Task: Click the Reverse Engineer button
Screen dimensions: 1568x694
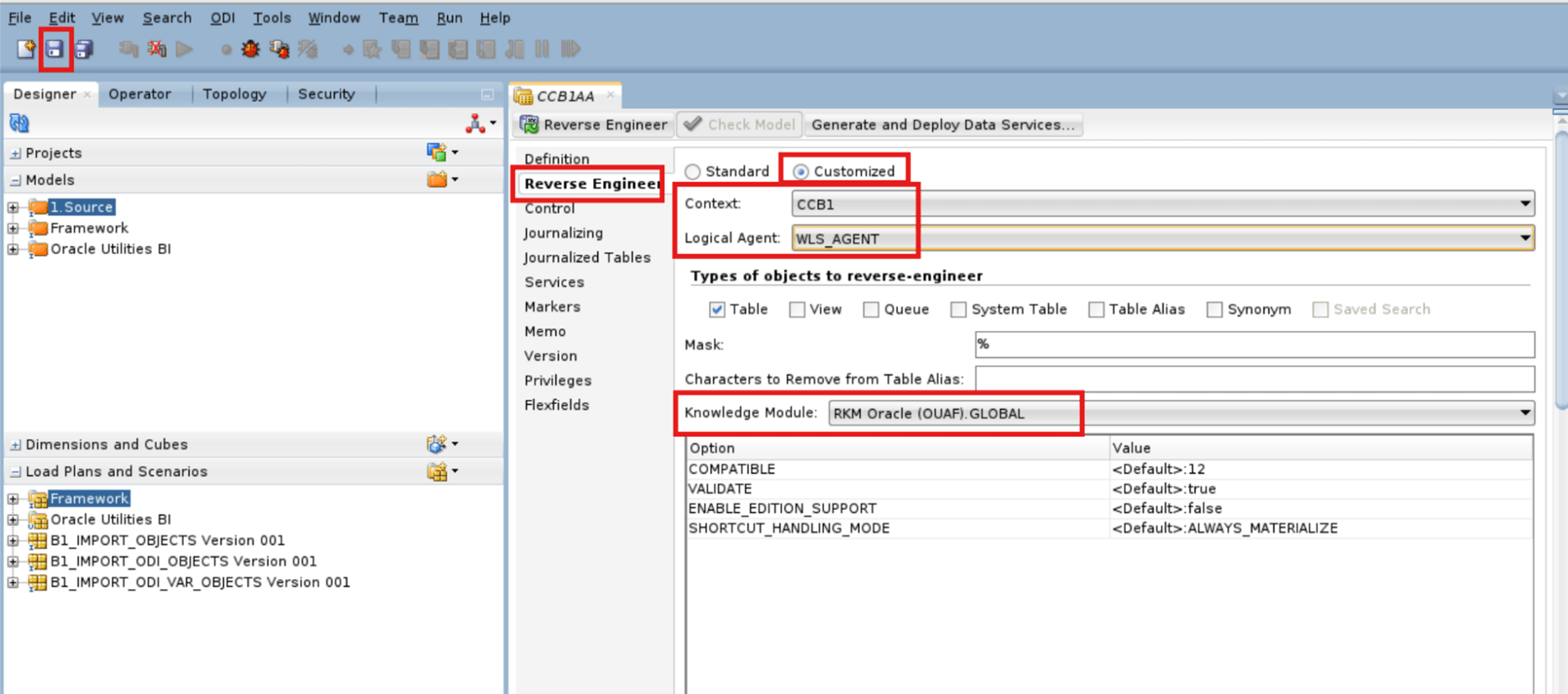Action: pos(594,124)
